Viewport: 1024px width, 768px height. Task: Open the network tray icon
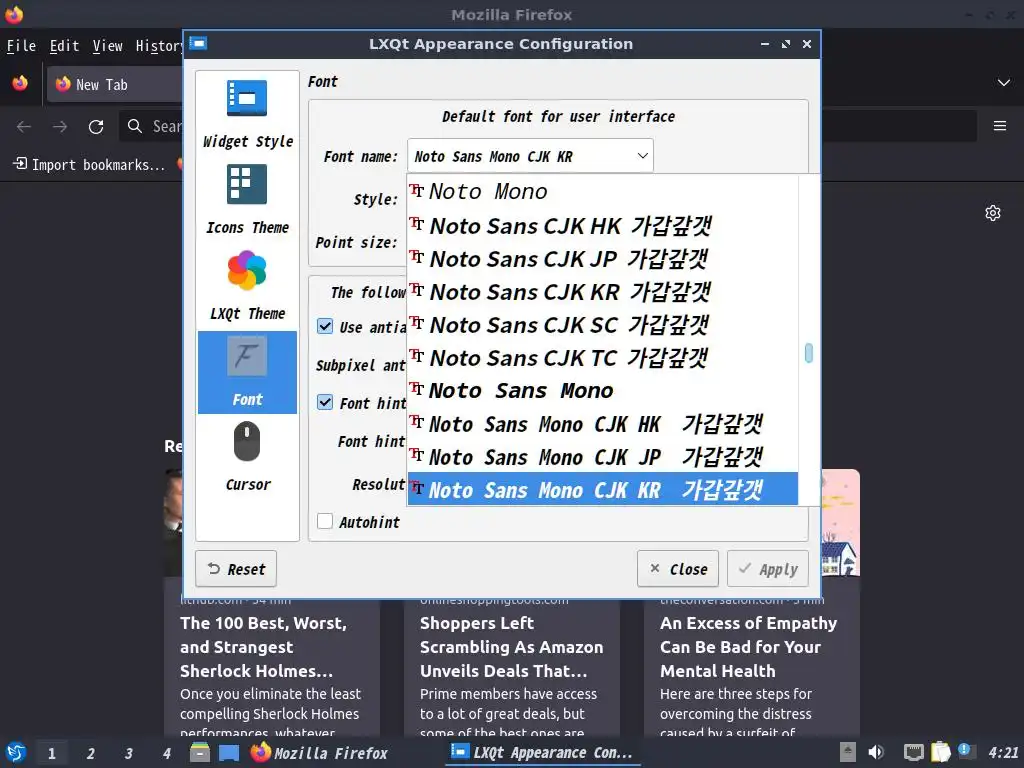913,752
